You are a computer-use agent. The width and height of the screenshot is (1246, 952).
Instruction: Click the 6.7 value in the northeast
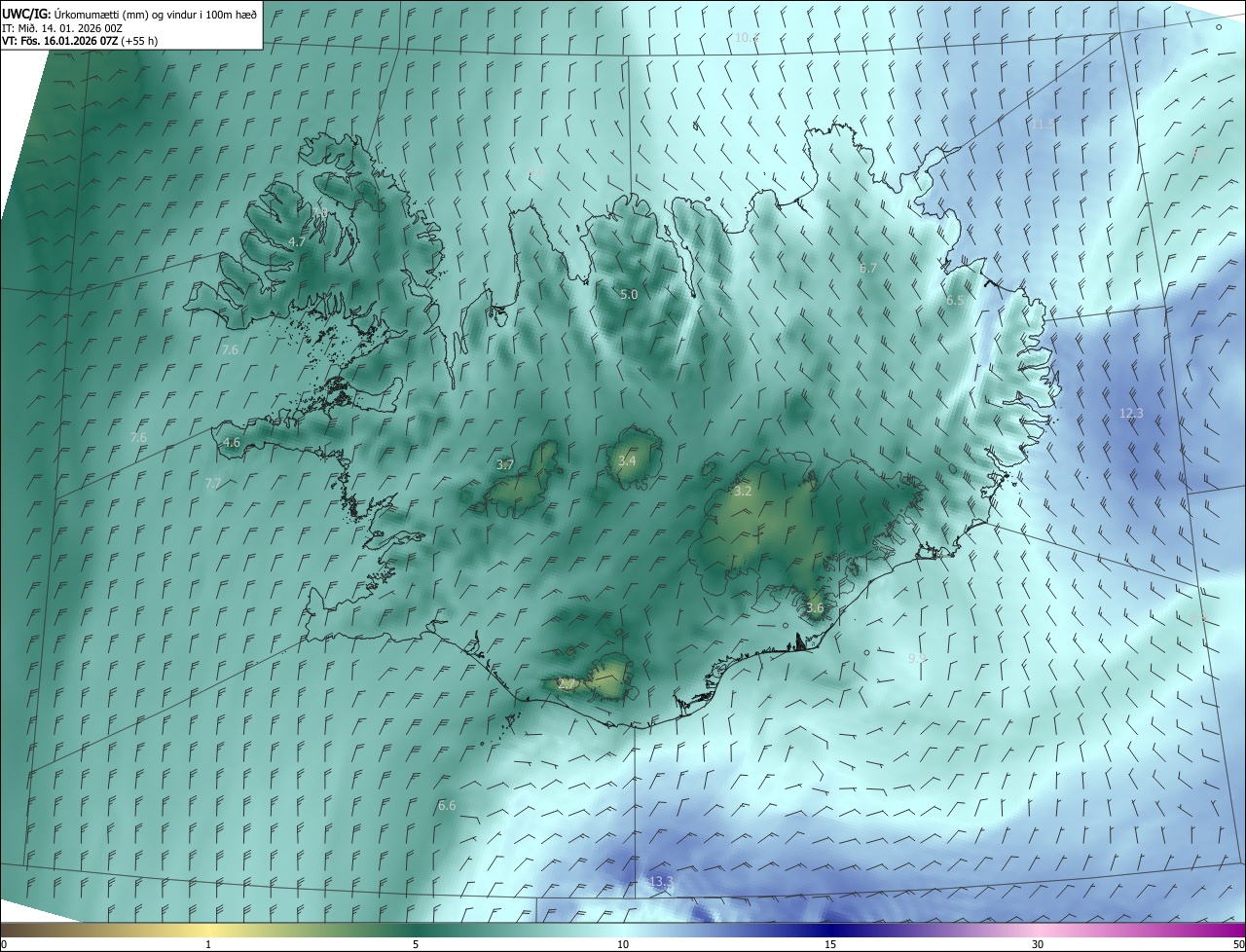(868, 268)
